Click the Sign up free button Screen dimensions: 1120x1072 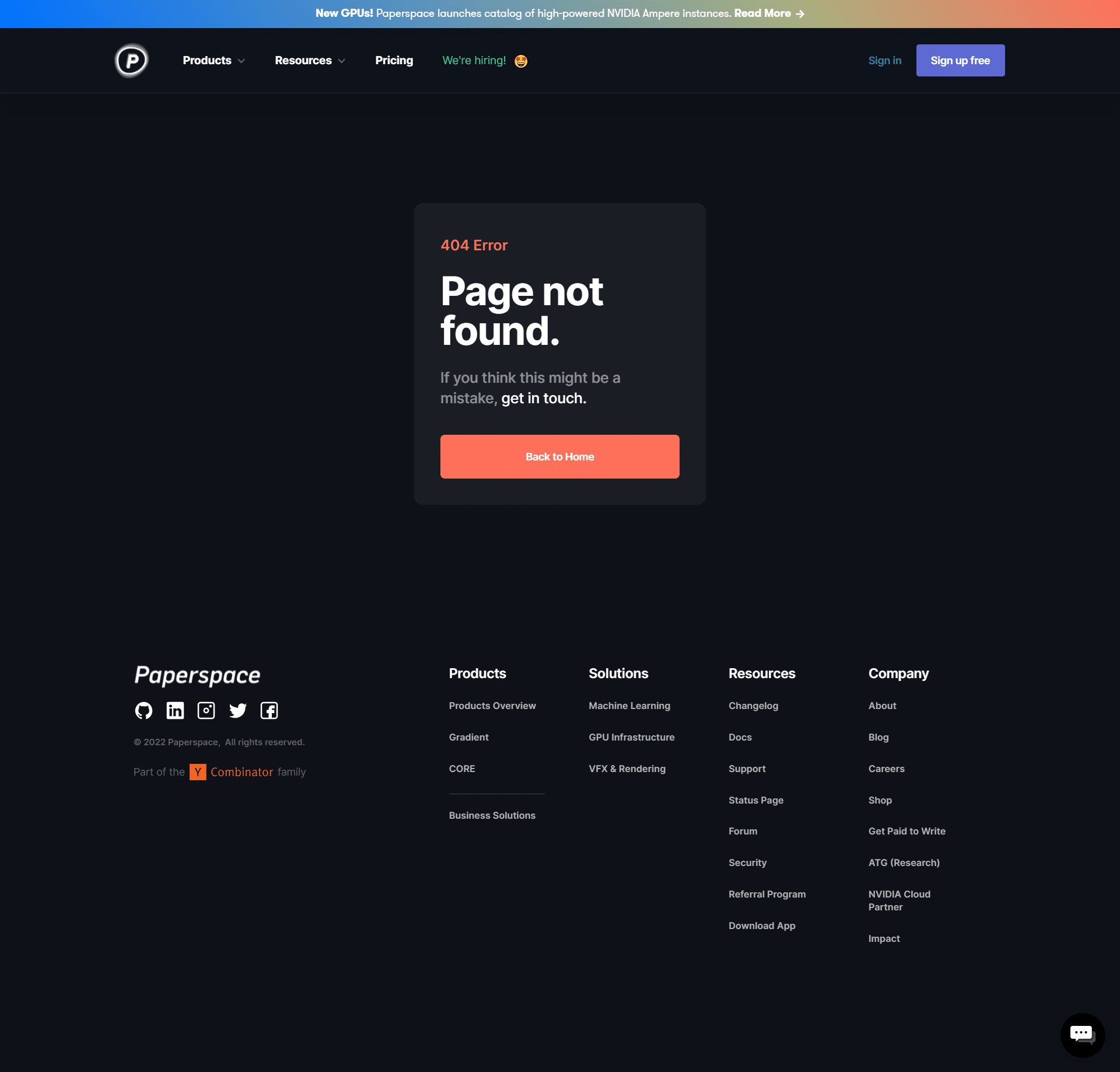pyautogui.click(x=960, y=61)
